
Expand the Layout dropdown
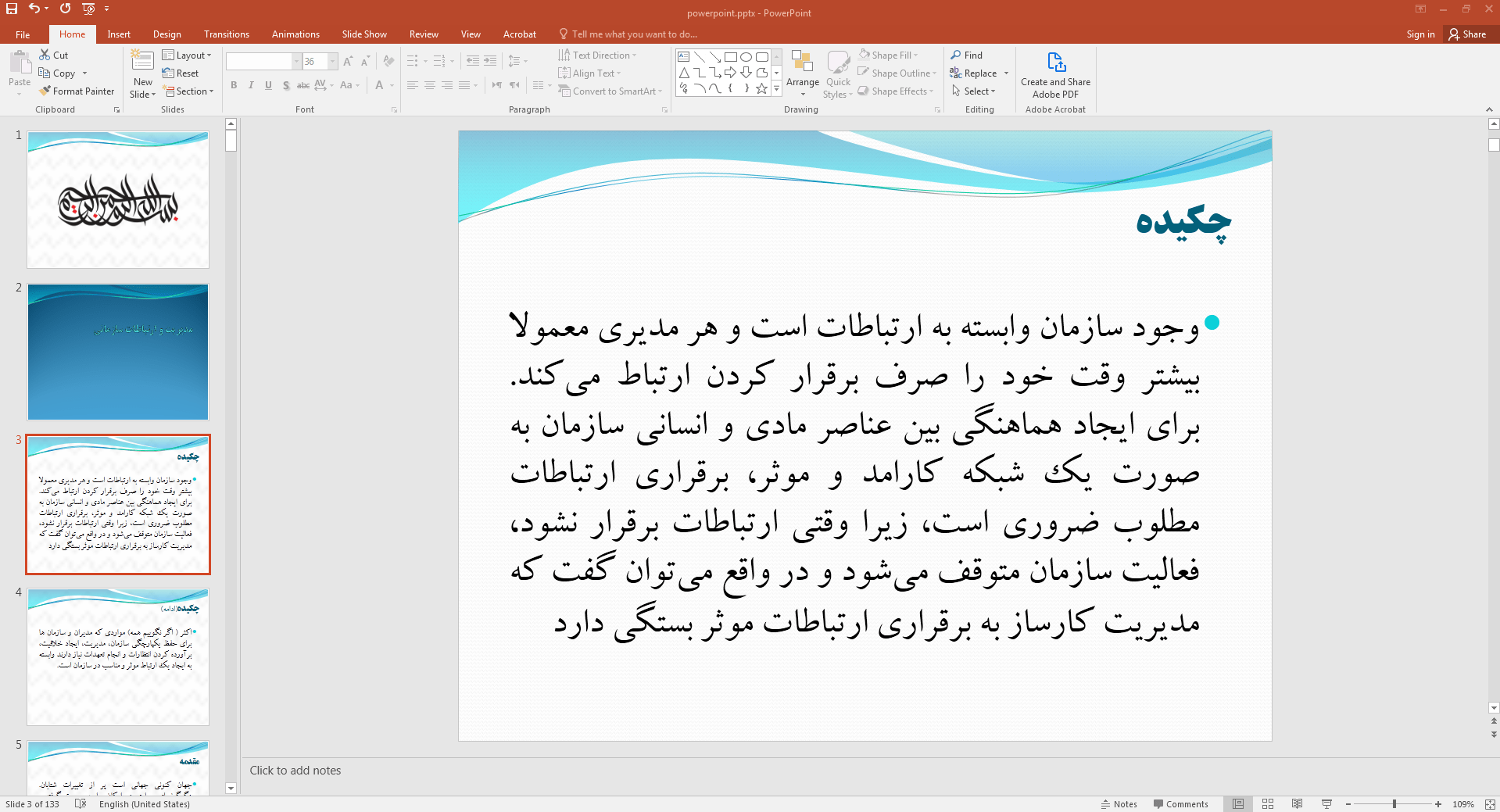pos(187,55)
